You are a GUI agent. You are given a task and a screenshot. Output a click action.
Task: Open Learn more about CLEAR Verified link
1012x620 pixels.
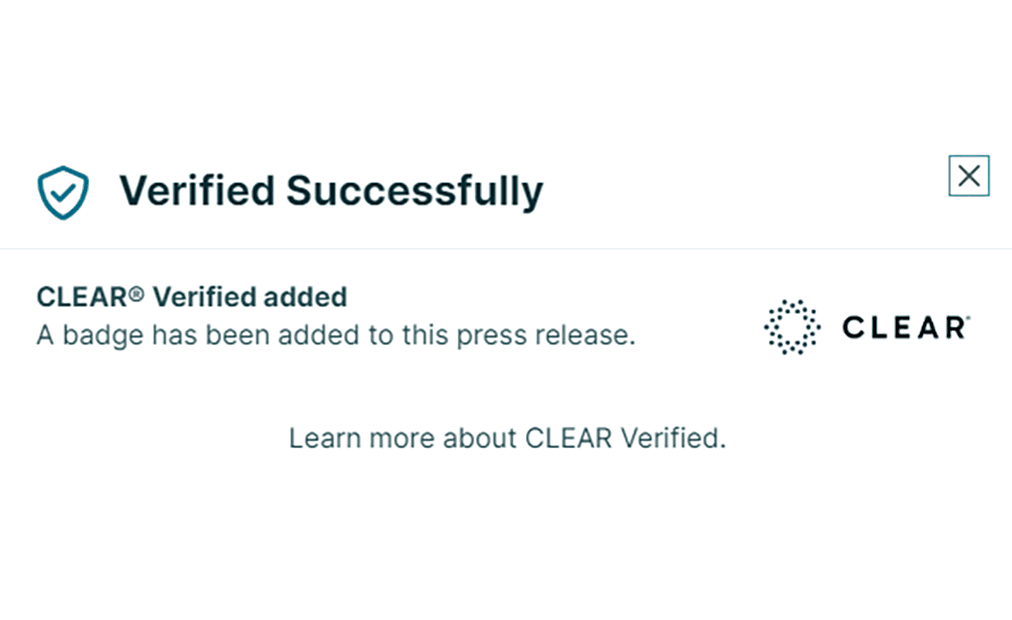[x=507, y=438]
